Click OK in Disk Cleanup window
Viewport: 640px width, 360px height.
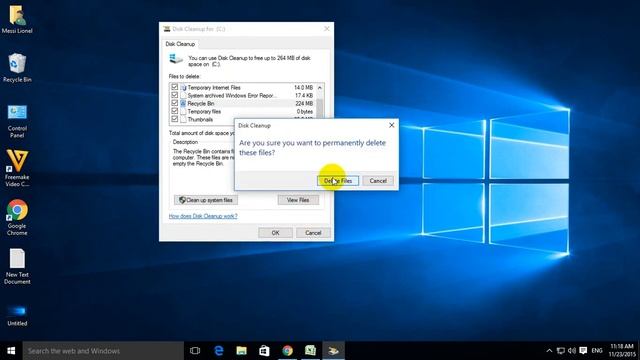[x=276, y=233]
